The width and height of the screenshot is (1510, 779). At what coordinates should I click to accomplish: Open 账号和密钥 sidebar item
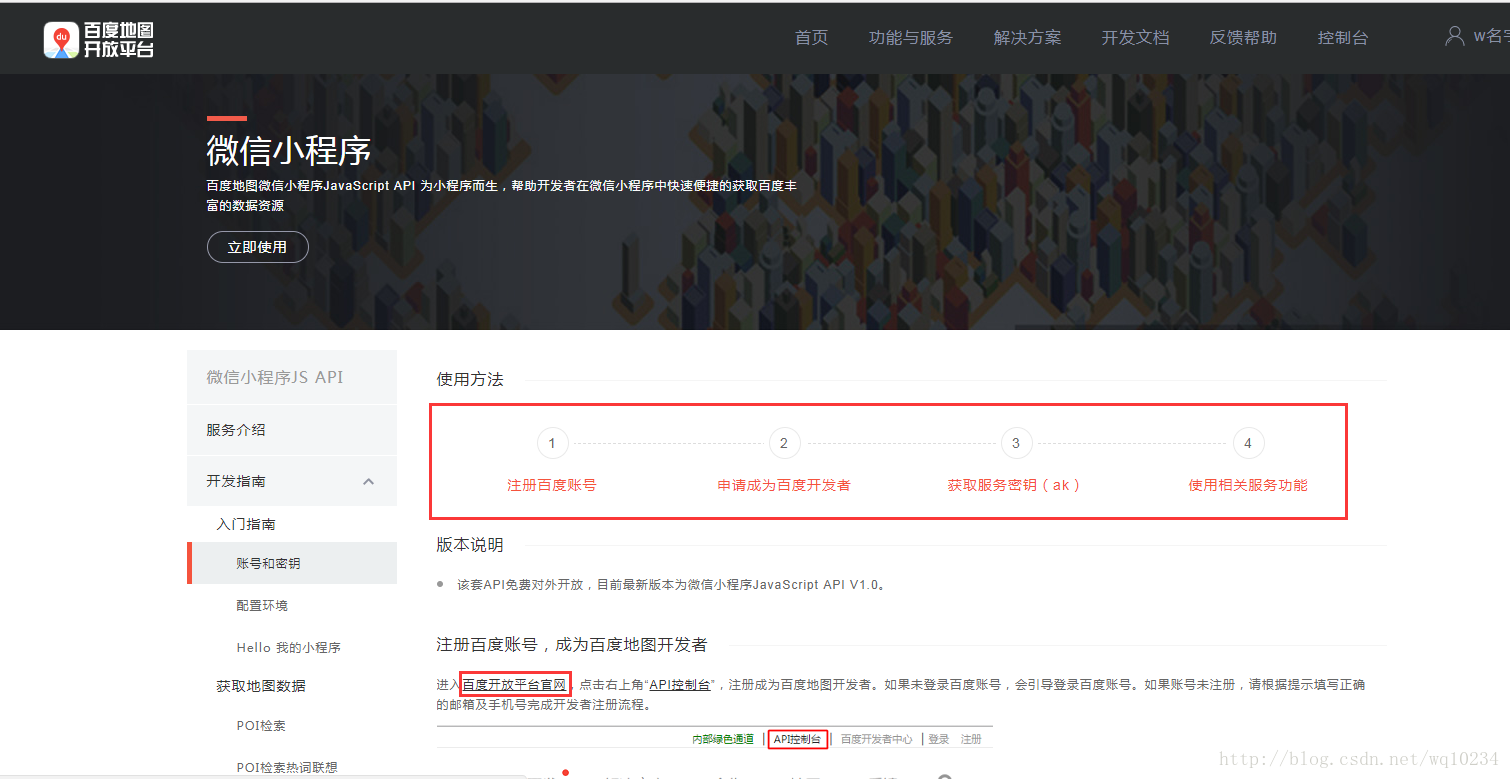[292, 563]
